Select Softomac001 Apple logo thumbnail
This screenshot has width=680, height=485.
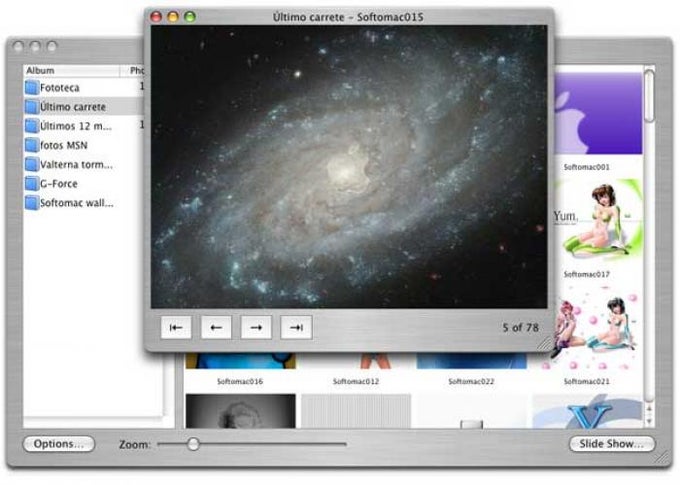pos(598,113)
